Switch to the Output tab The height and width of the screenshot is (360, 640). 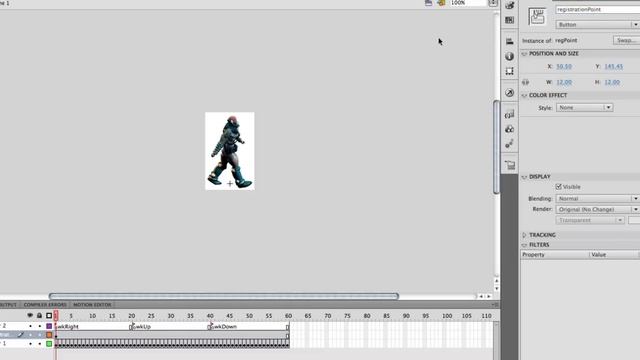point(9,305)
